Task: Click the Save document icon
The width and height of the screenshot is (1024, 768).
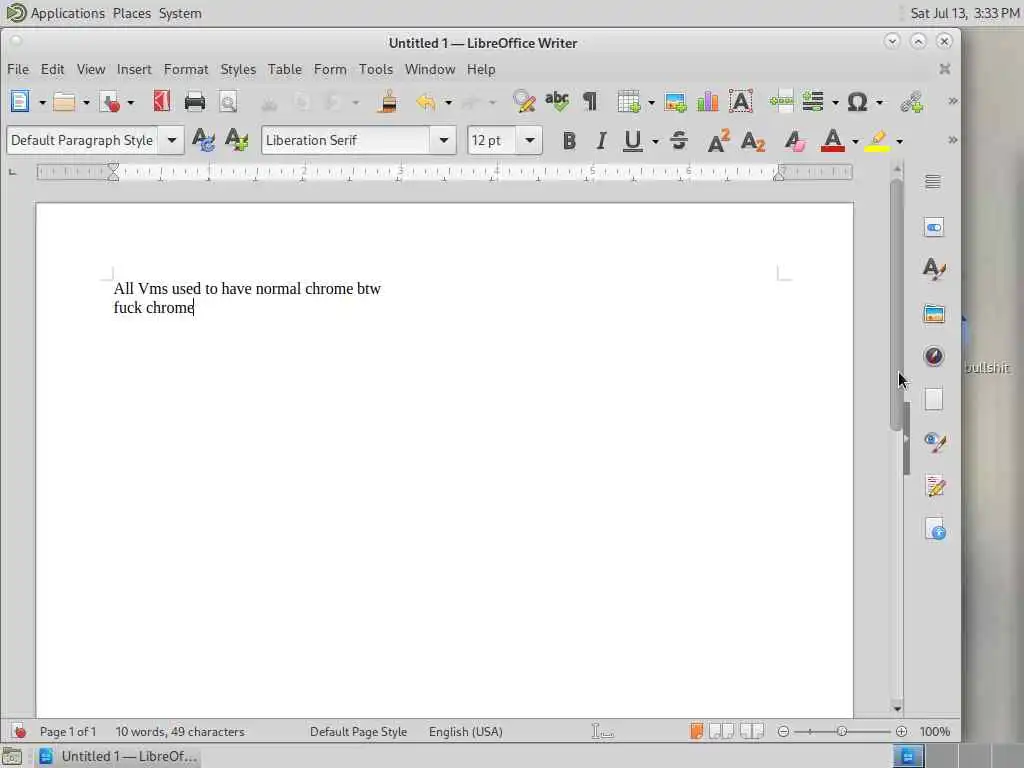Action: point(109,102)
